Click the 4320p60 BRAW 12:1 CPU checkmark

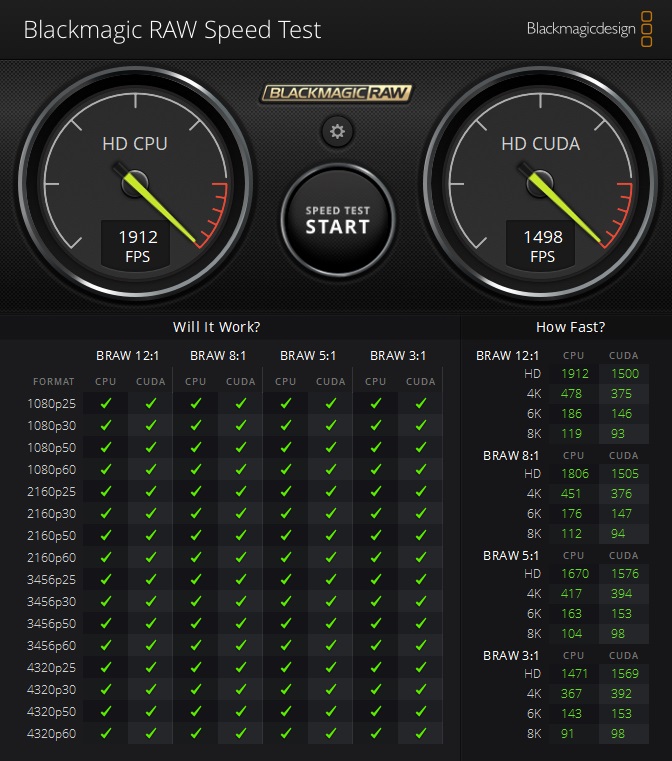pos(106,733)
